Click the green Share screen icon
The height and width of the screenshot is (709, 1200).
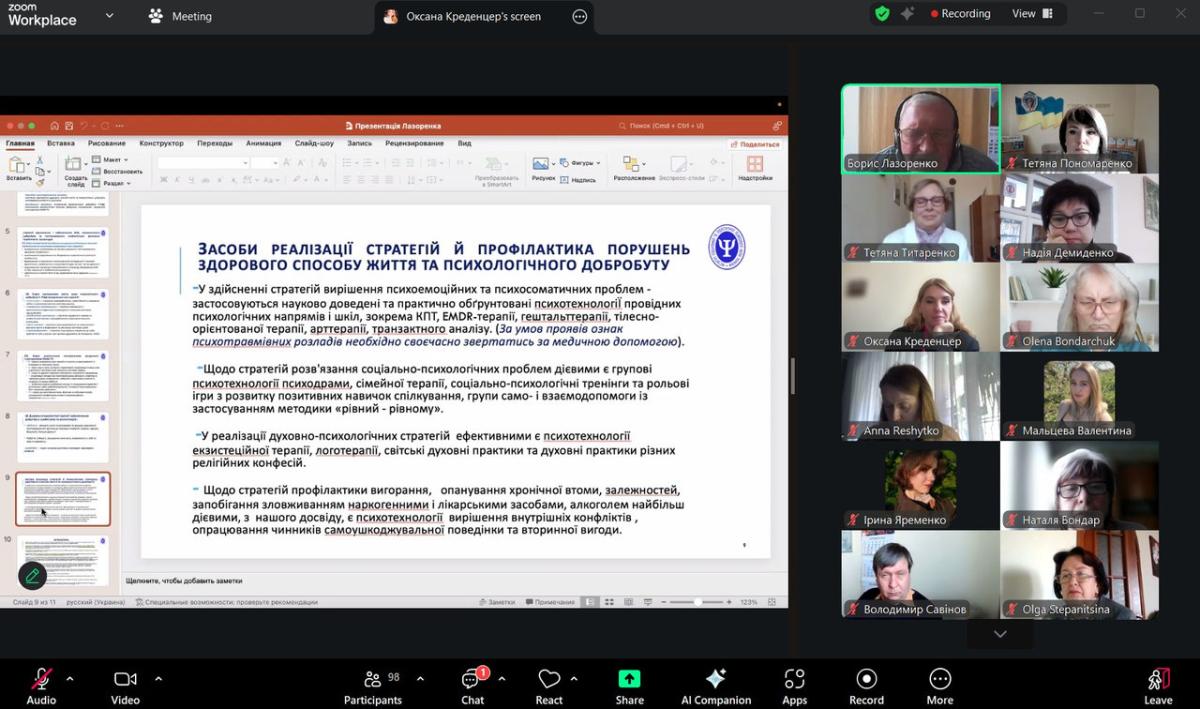point(629,680)
